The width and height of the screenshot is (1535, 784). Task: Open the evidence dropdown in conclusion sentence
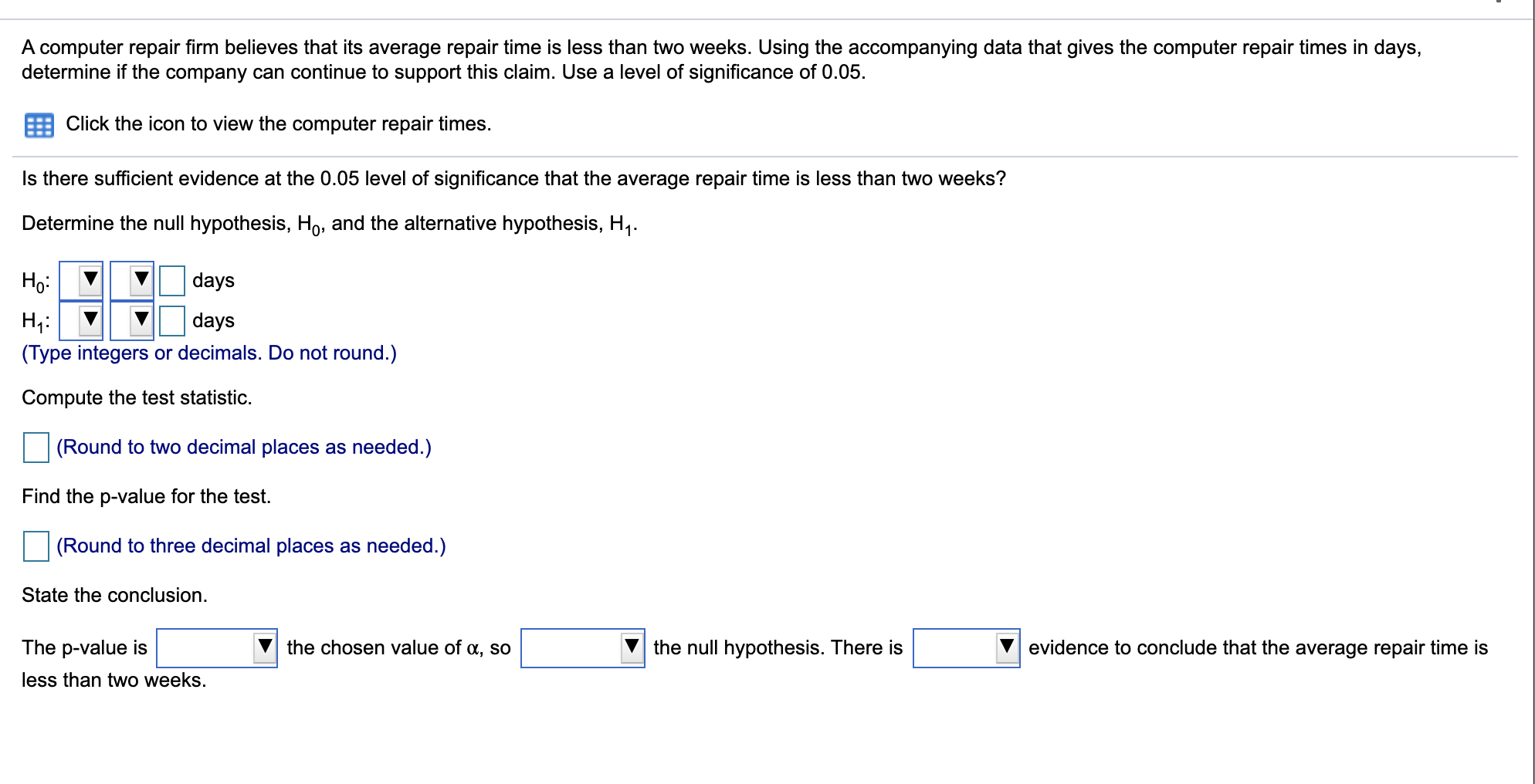967,648
